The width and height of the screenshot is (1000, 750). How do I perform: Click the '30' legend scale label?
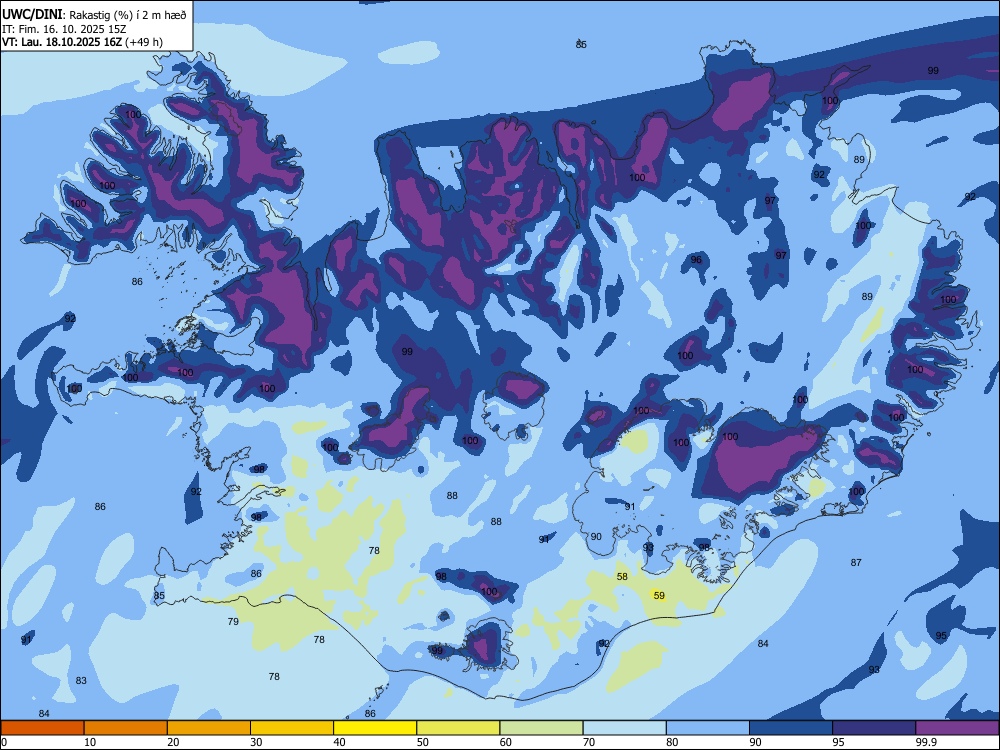click(x=256, y=742)
